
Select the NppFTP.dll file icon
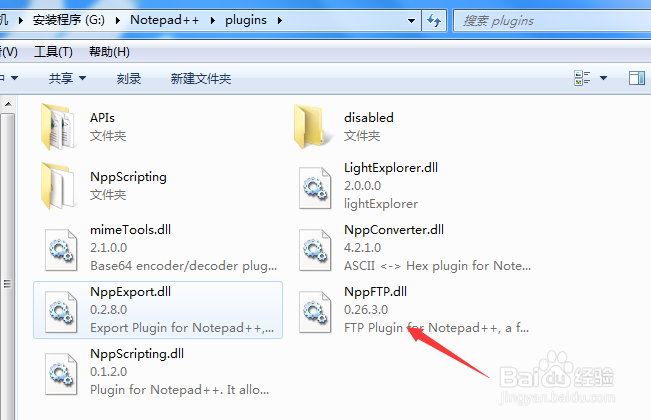pyautogui.click(x=315, y=312)
